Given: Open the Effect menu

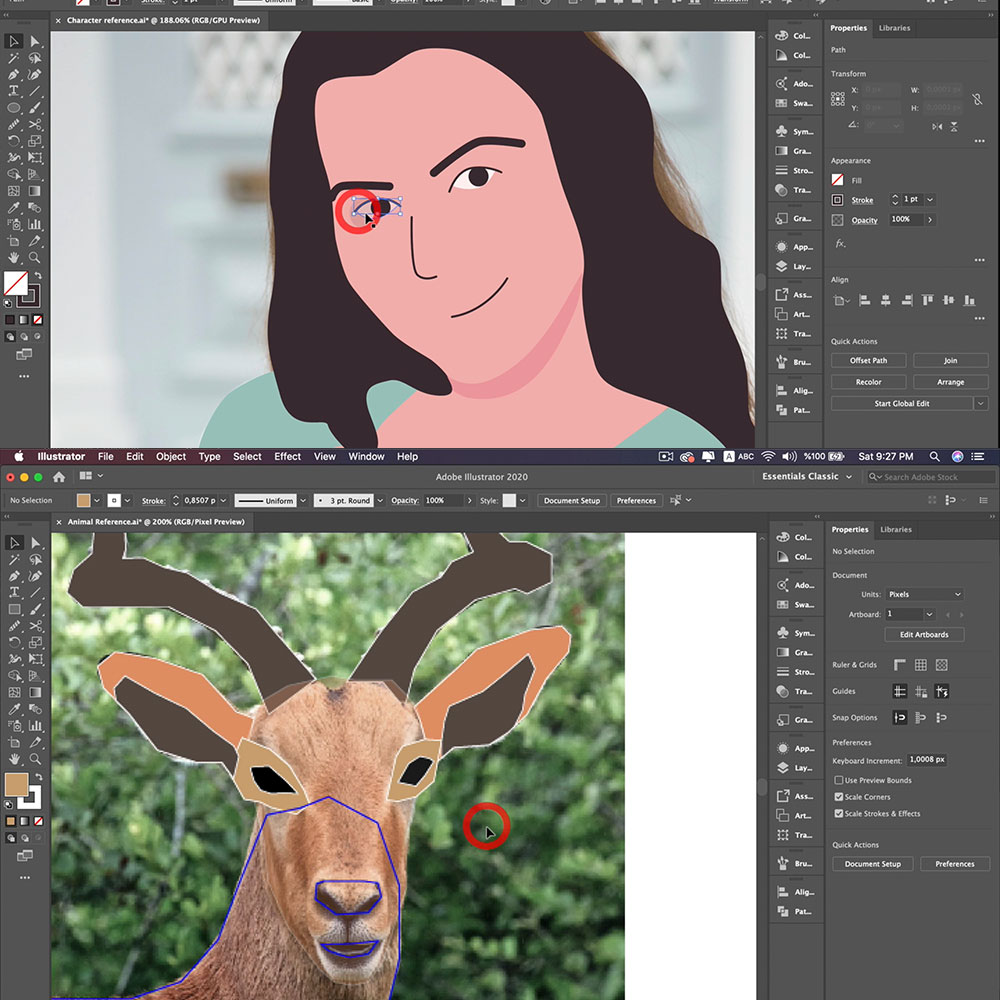Looking at the screenshot, I should pos(288,457).
